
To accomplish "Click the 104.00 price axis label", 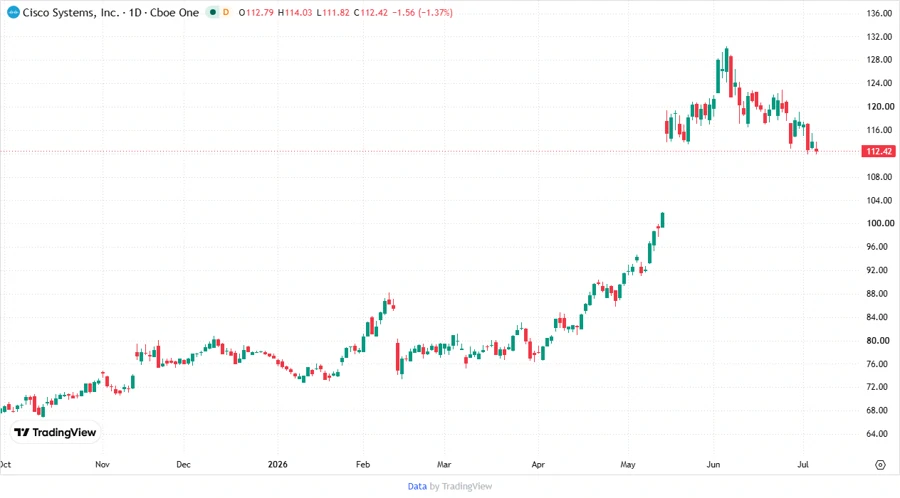I will [879, 200].
